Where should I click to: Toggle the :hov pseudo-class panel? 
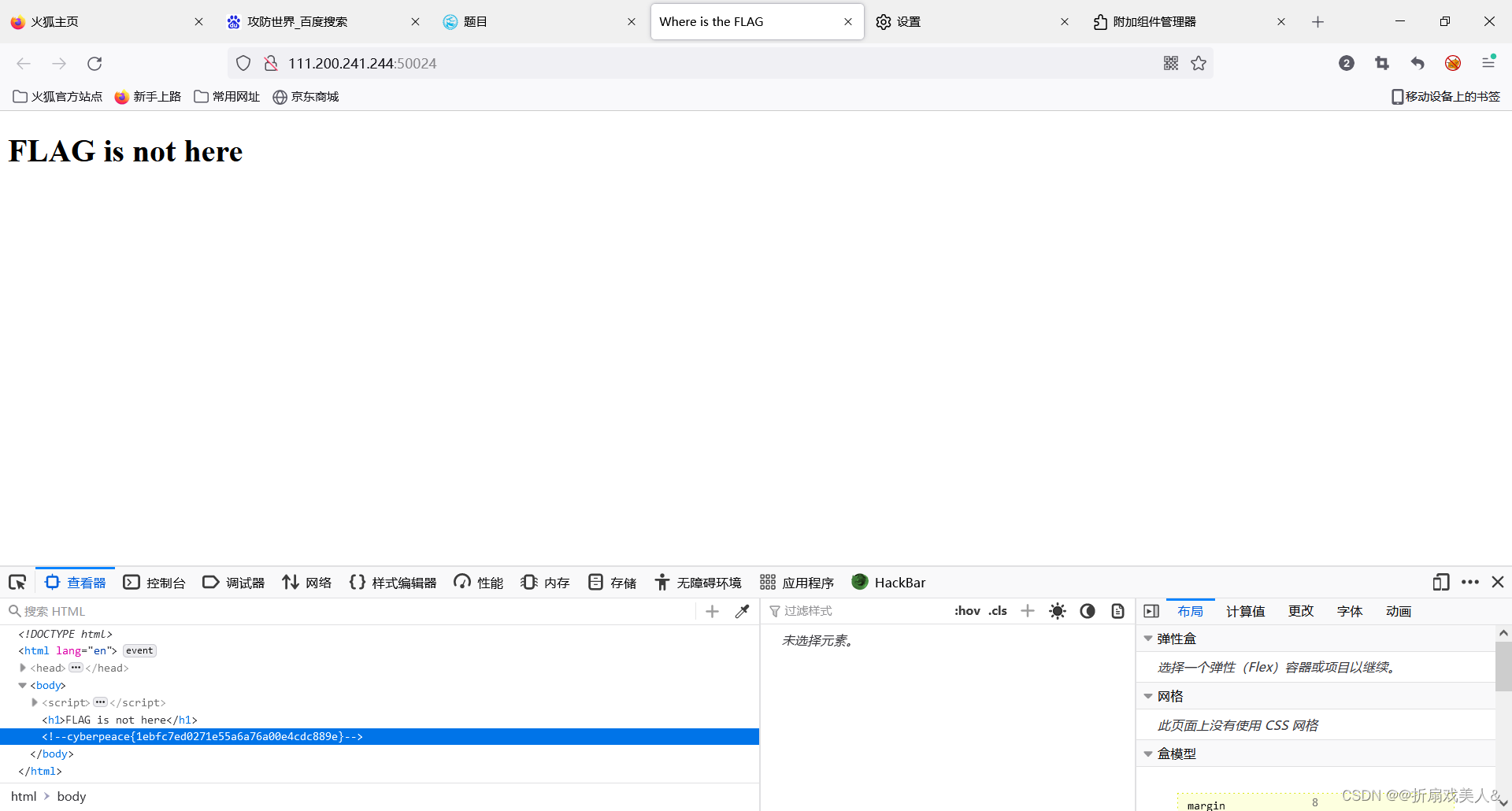click(x=967, y=611)
